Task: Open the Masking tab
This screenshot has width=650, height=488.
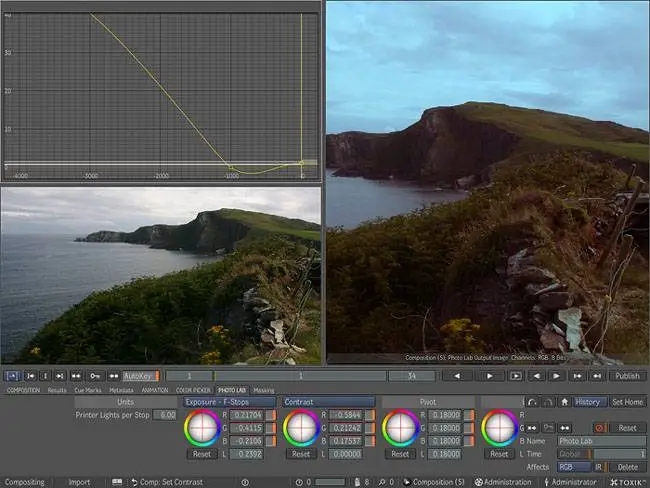Action: click(x=263, y=390)
